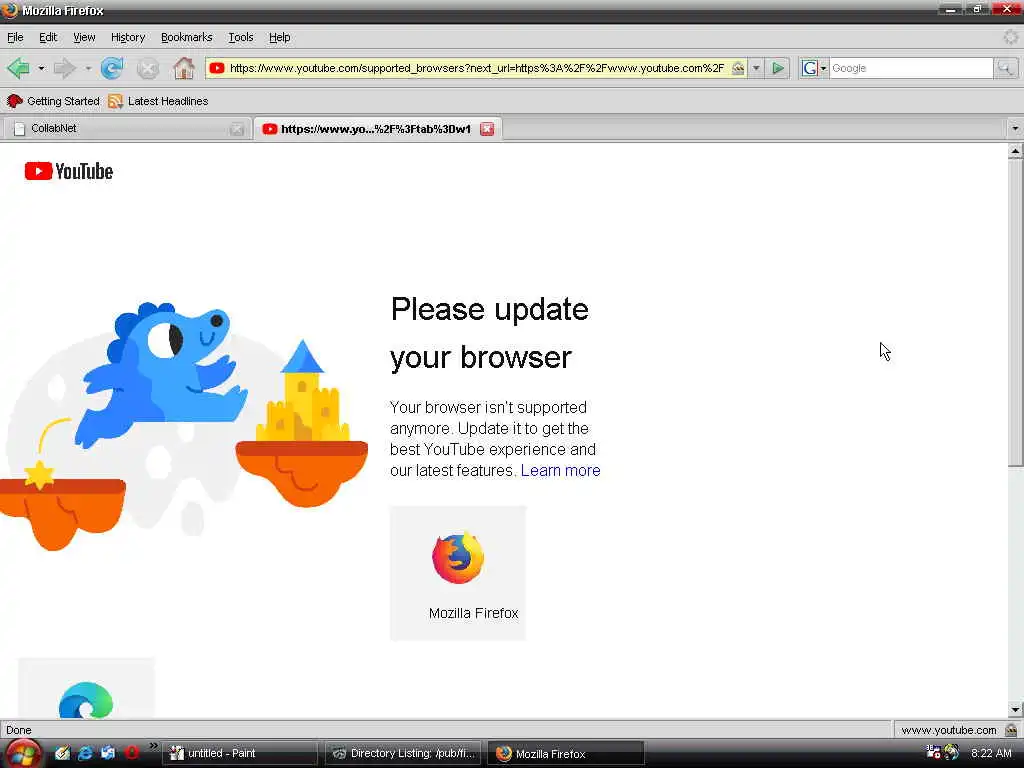The image size is (1024, 768).
Task: Click the first quick launch icon beside Start
Action: (62, 753)
